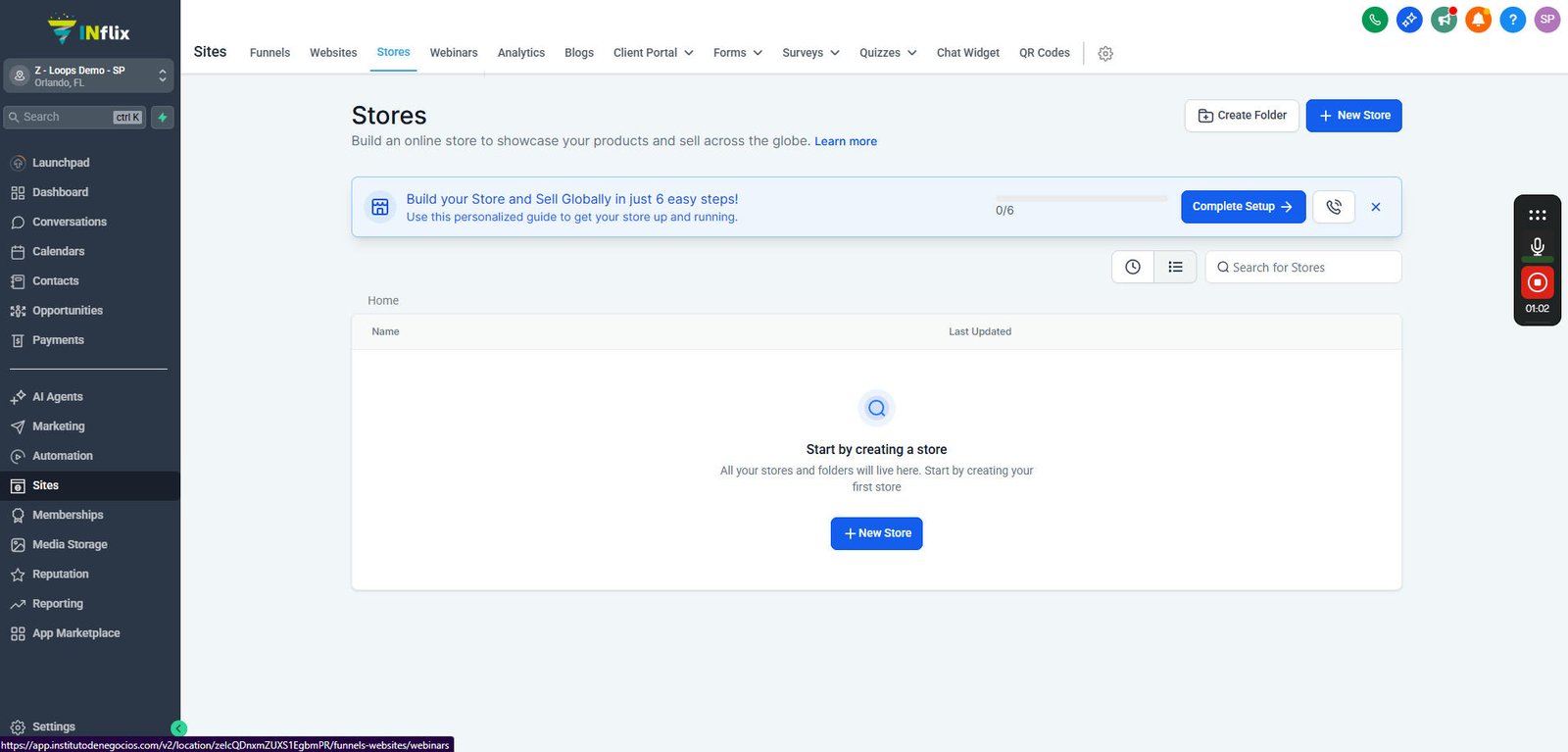Screen dimensions: 1568x752
Task: Open Automation in the sidebar
Action: click(63, 456)
